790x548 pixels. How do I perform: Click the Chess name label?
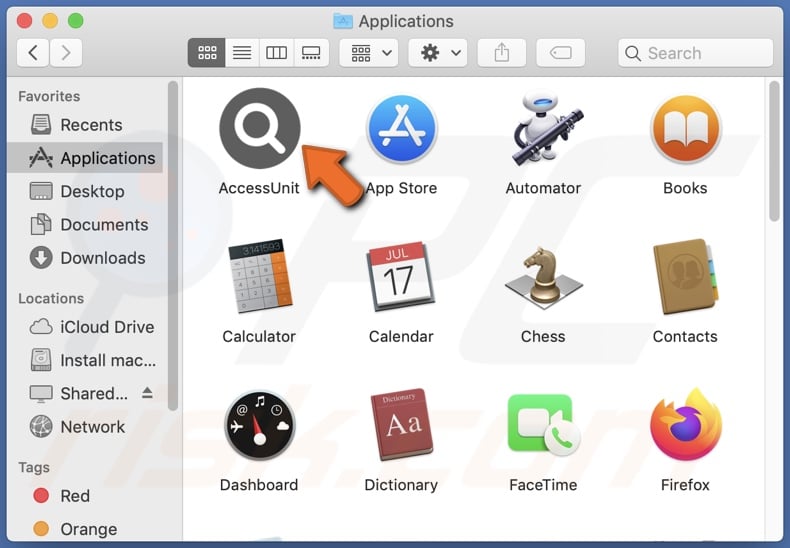coord(544,336)
